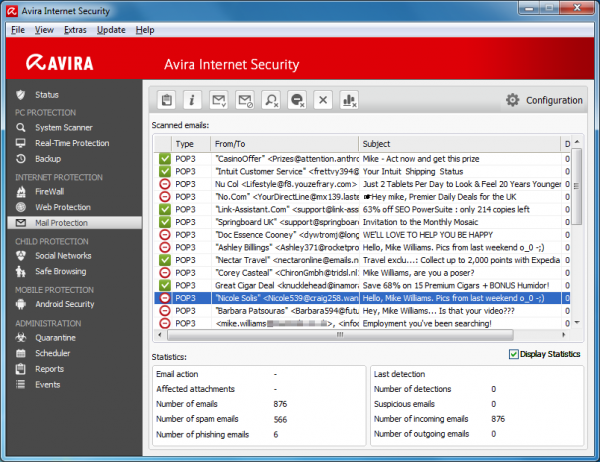Open the Backup section
The height and width of the screenshot is (462, 600).
(x=48, y=158)
